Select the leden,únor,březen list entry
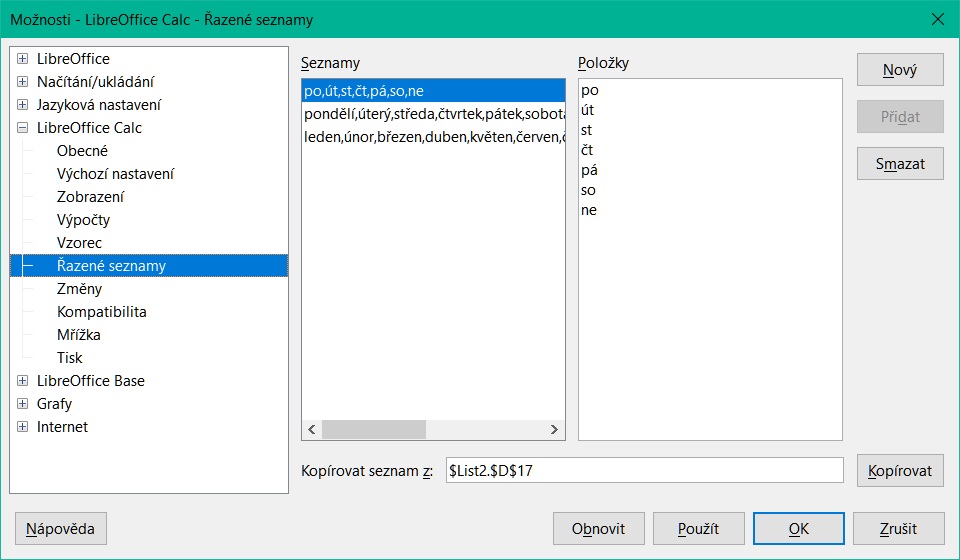Viewport: 960px width, 560px height. [x=433, y=136]
